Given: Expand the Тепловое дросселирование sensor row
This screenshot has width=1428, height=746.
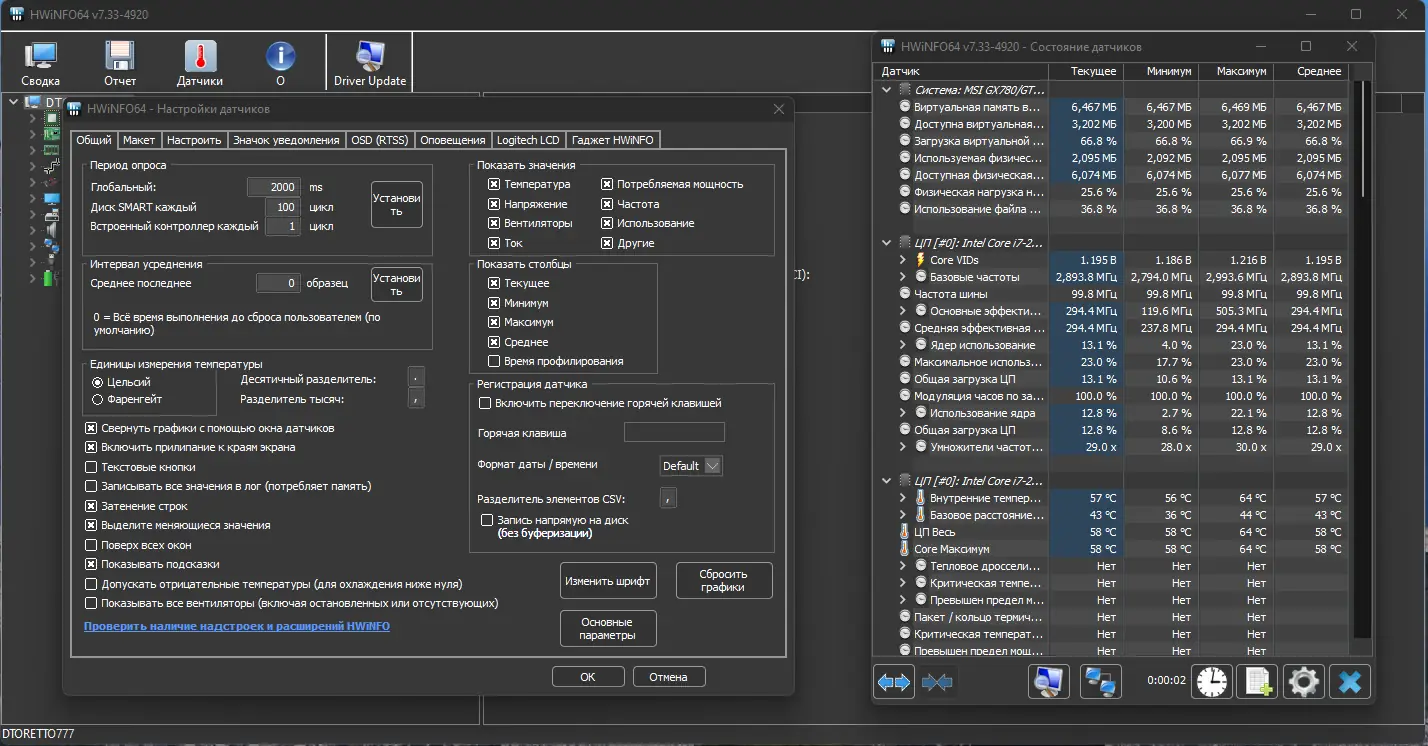Looking at the screenshot, I should [903, 566].
